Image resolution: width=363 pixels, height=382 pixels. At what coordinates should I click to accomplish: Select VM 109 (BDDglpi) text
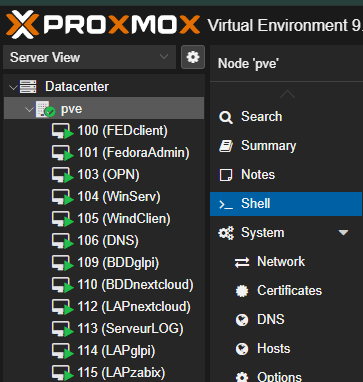(118, 263)
